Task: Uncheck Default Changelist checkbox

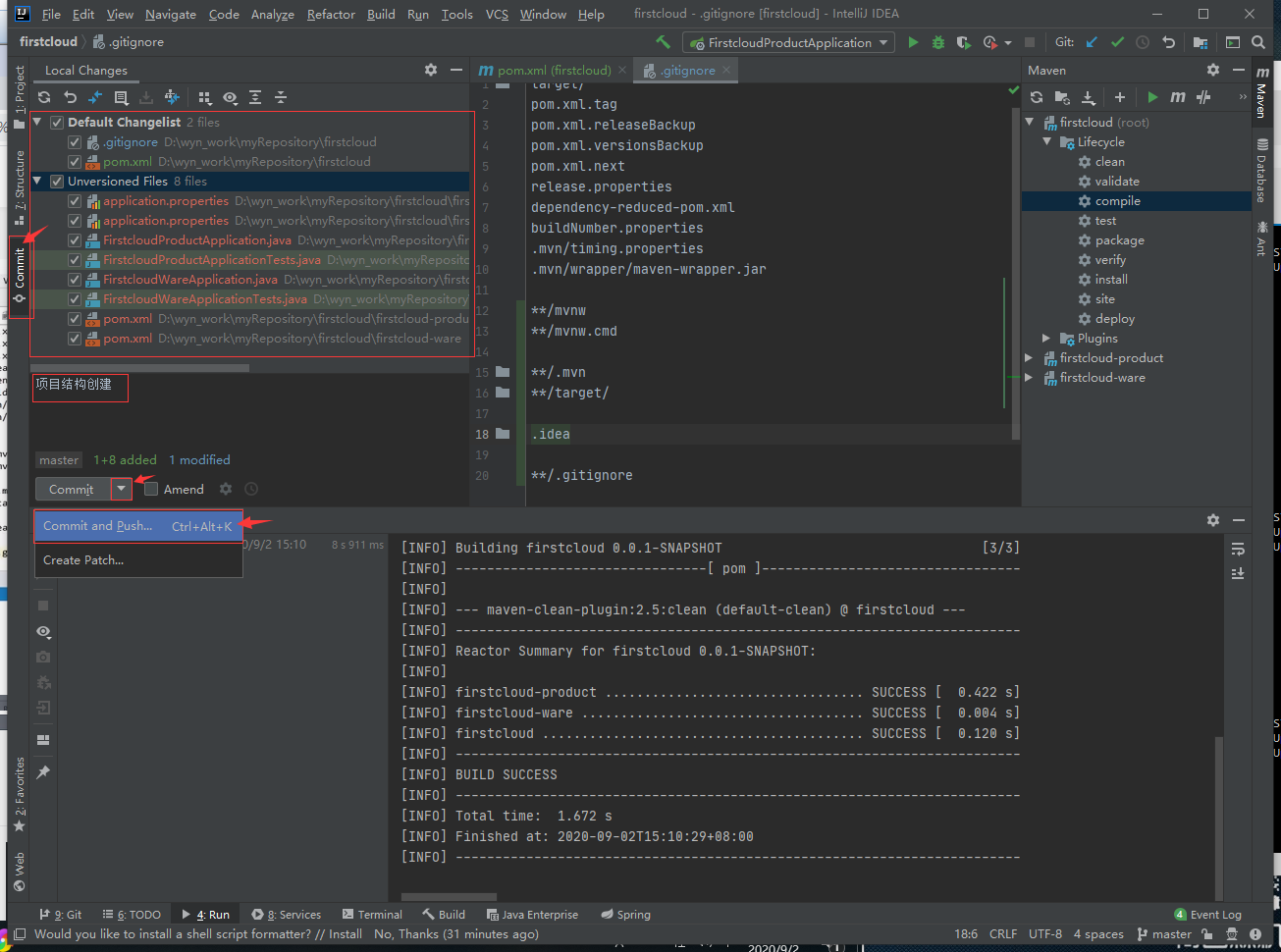Action: pyautogui.click(x=57, y=123)
